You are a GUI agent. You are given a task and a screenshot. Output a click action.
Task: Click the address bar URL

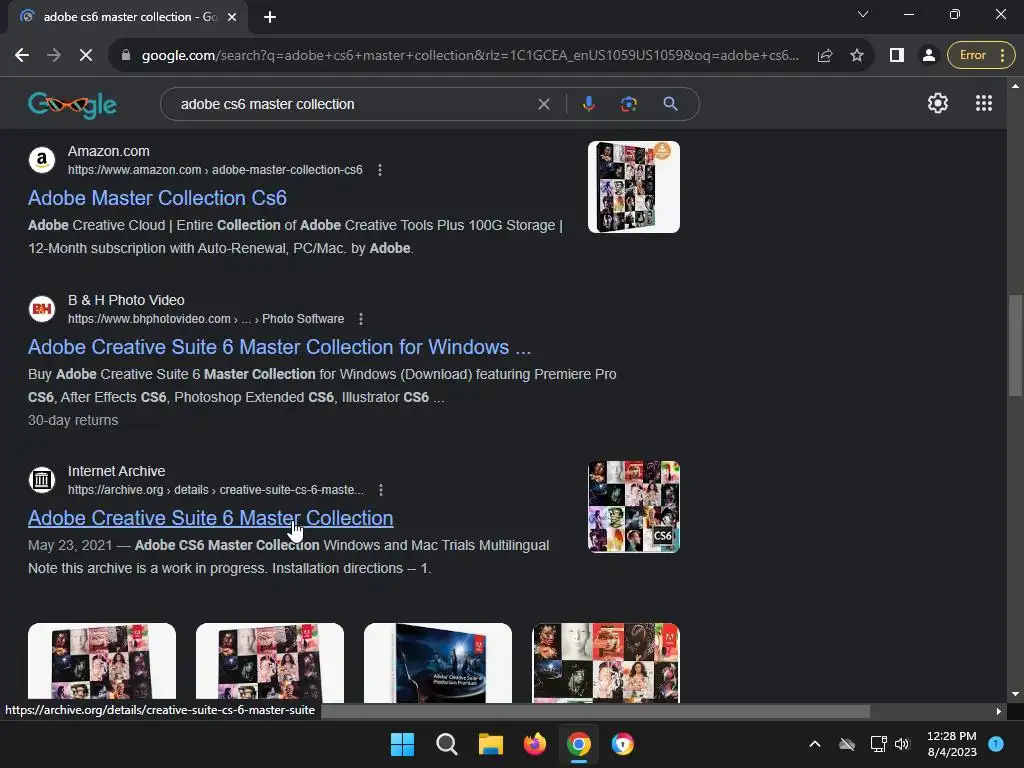470,56
